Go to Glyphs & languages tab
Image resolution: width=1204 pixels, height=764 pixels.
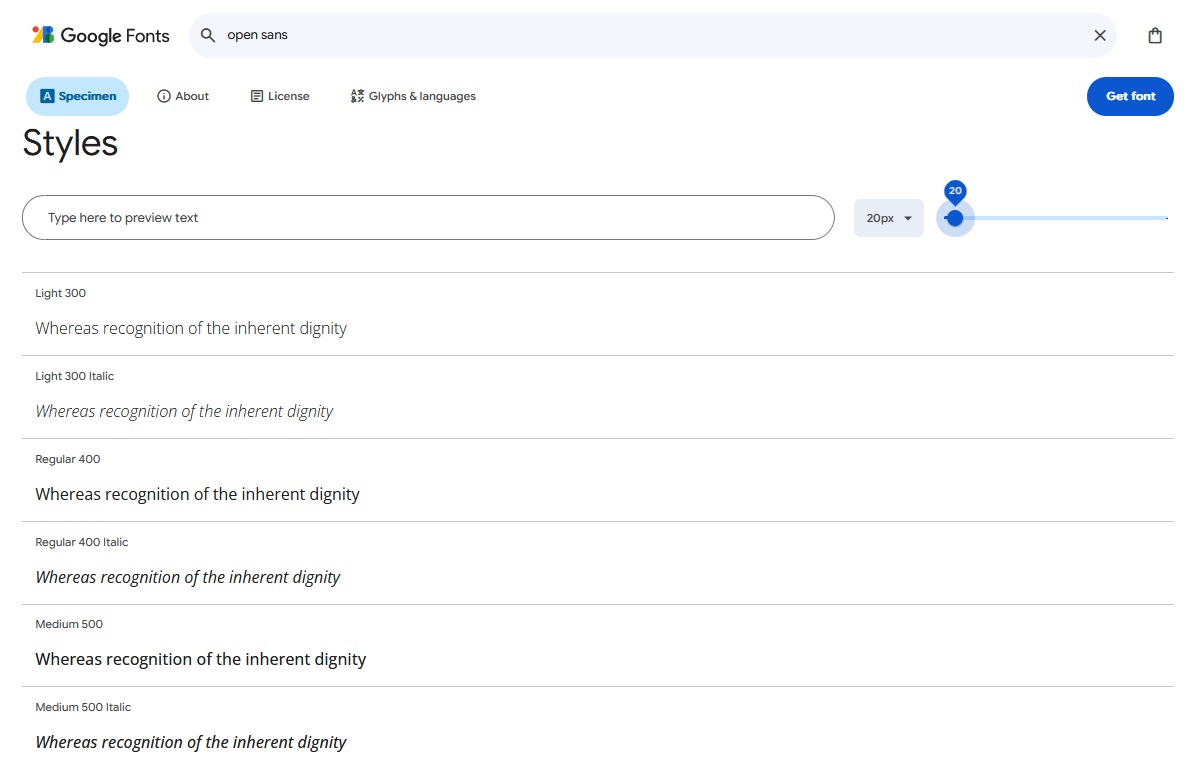pos(413,97)
